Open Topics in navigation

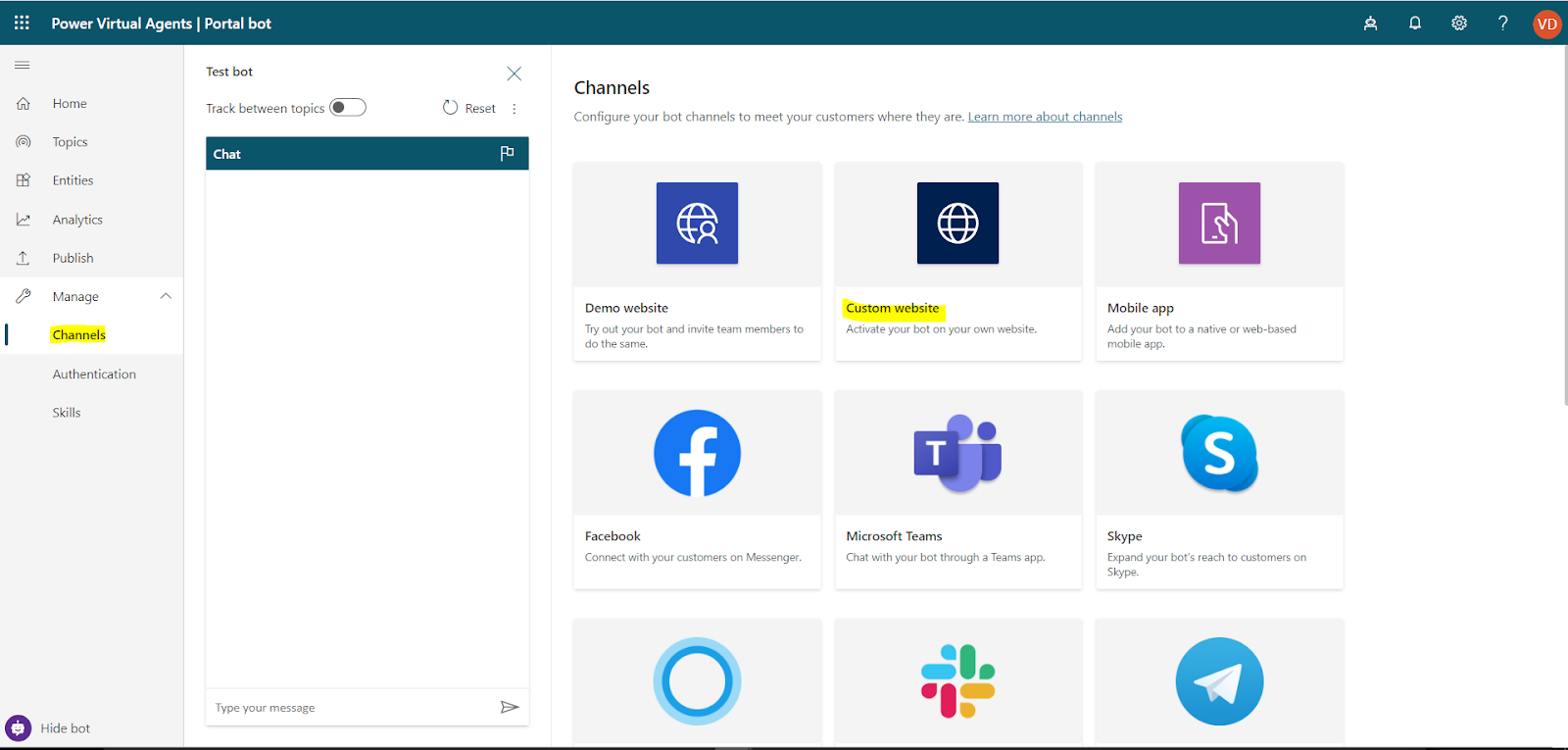71,142
